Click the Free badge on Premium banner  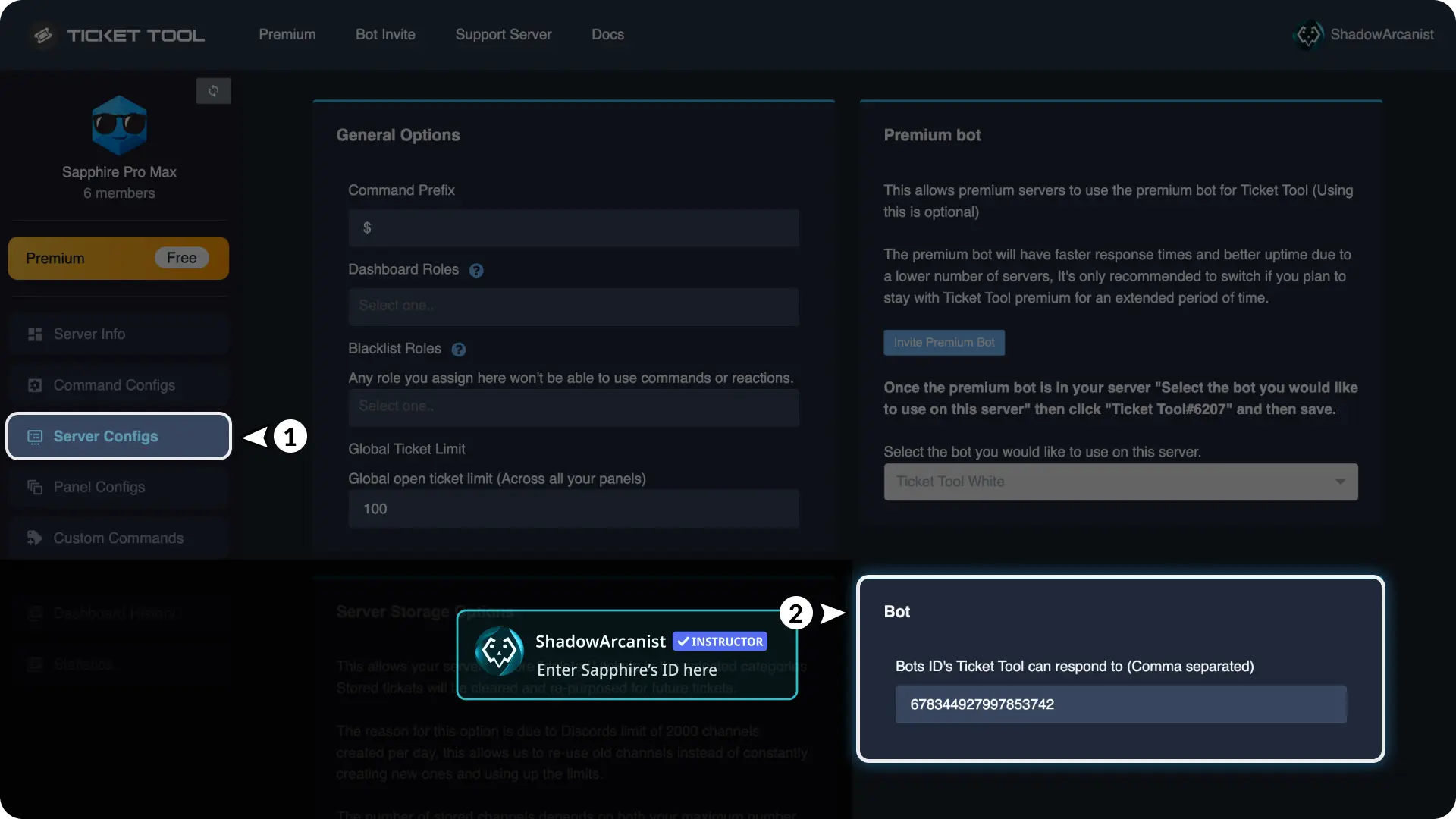(182, 258)
